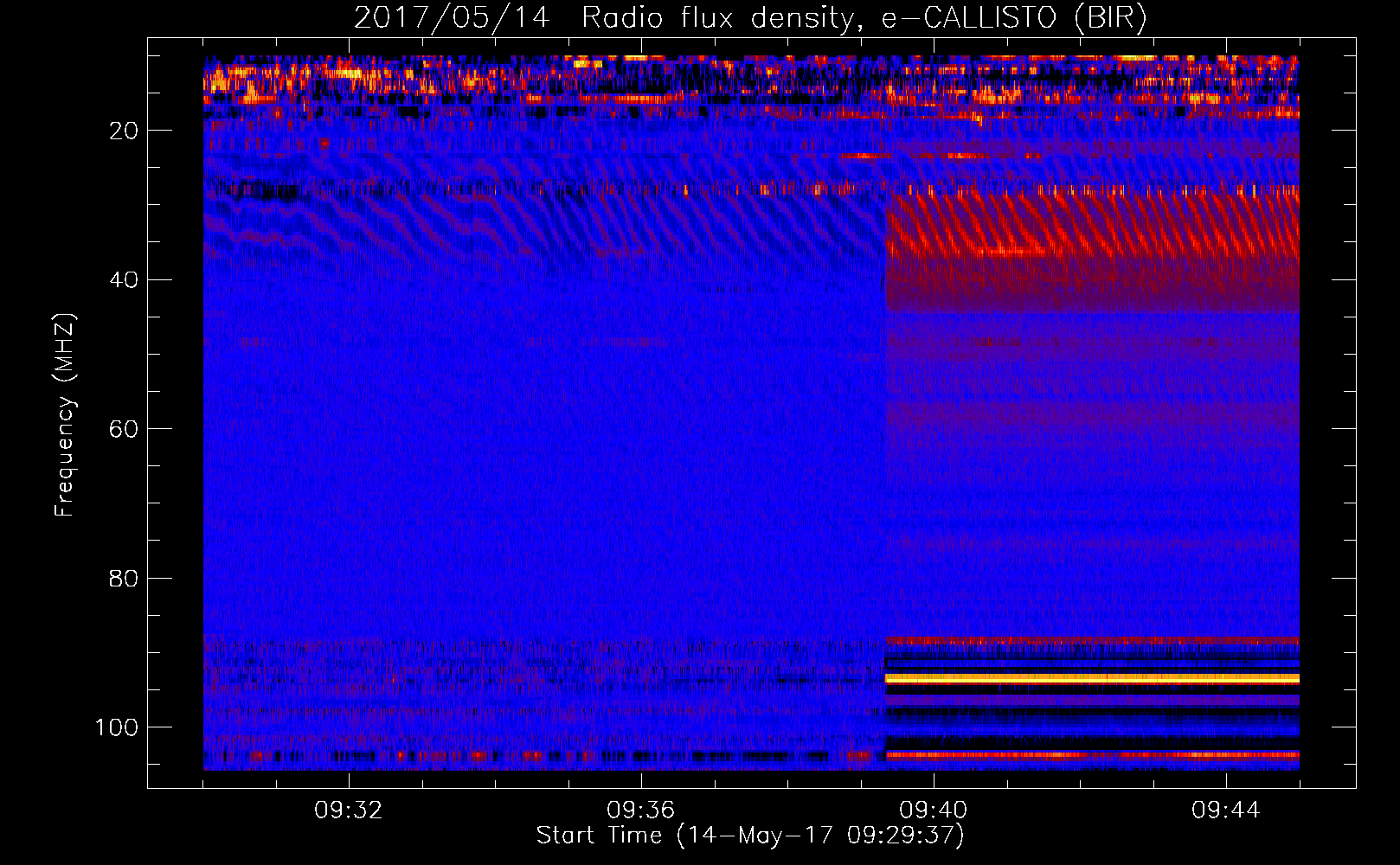The height and width of the screenshot is (865, 1400).
Task: Click the red striped burst region near 30-35 MHz
Action: coord(1092,227)
